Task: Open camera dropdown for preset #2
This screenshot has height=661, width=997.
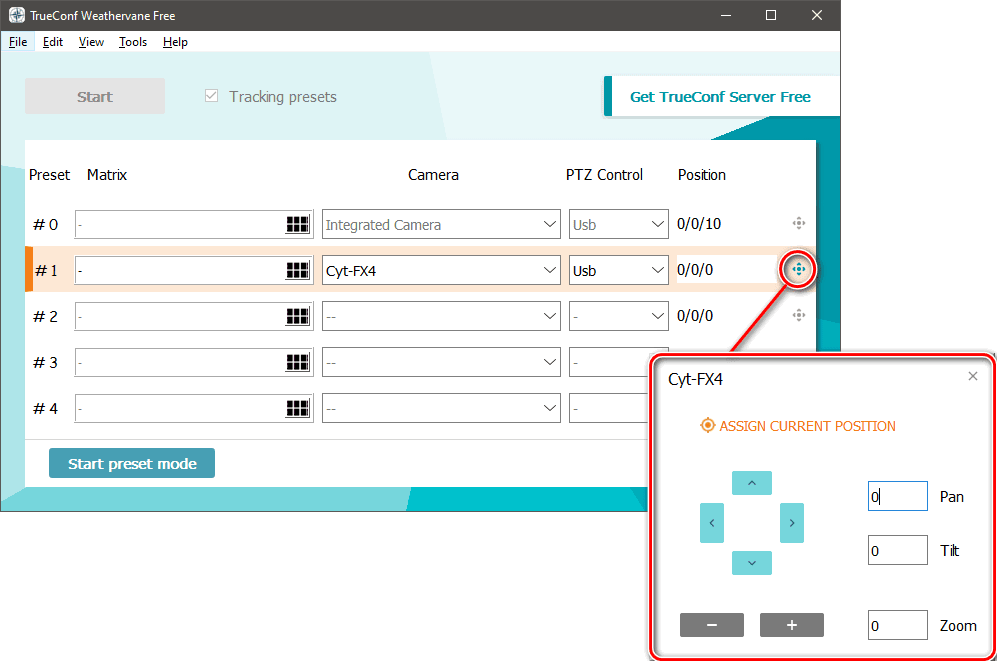Action: point(441,316)
